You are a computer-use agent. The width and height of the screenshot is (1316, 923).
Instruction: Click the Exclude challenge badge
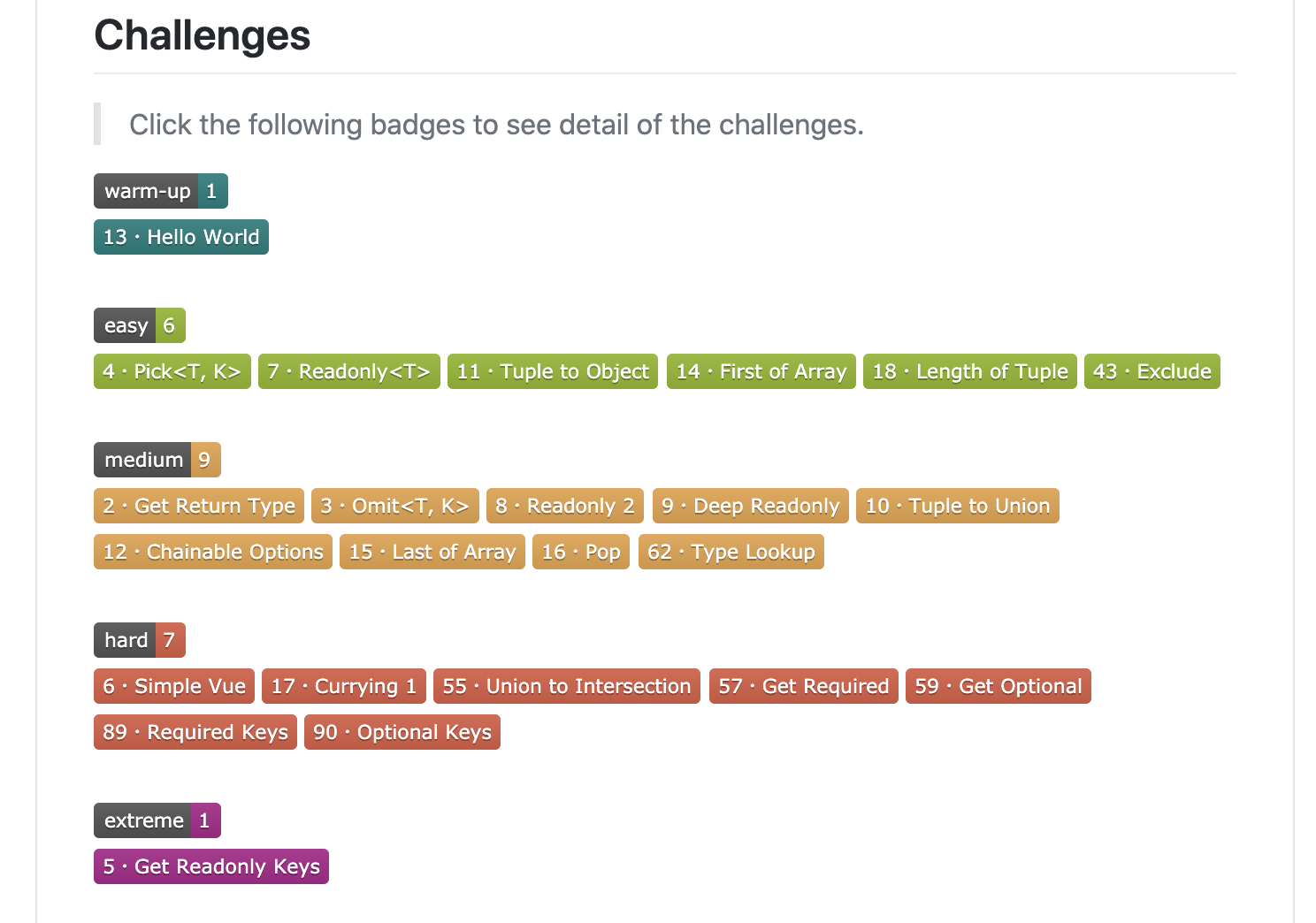pos(1152,371)
